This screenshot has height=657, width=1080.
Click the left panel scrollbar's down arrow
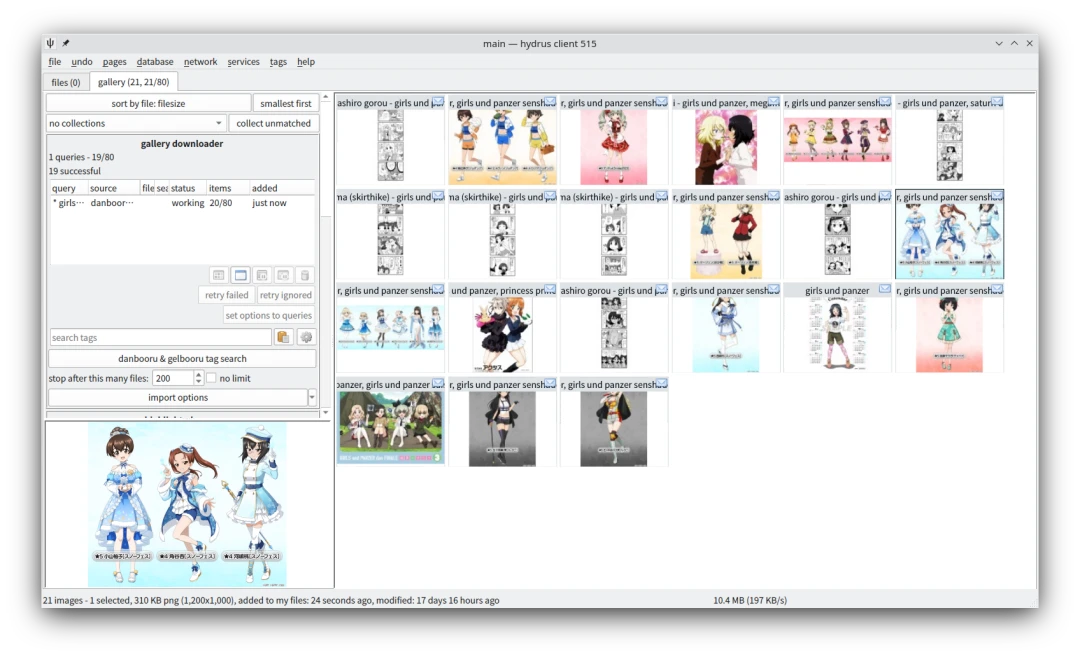[325, 412]
